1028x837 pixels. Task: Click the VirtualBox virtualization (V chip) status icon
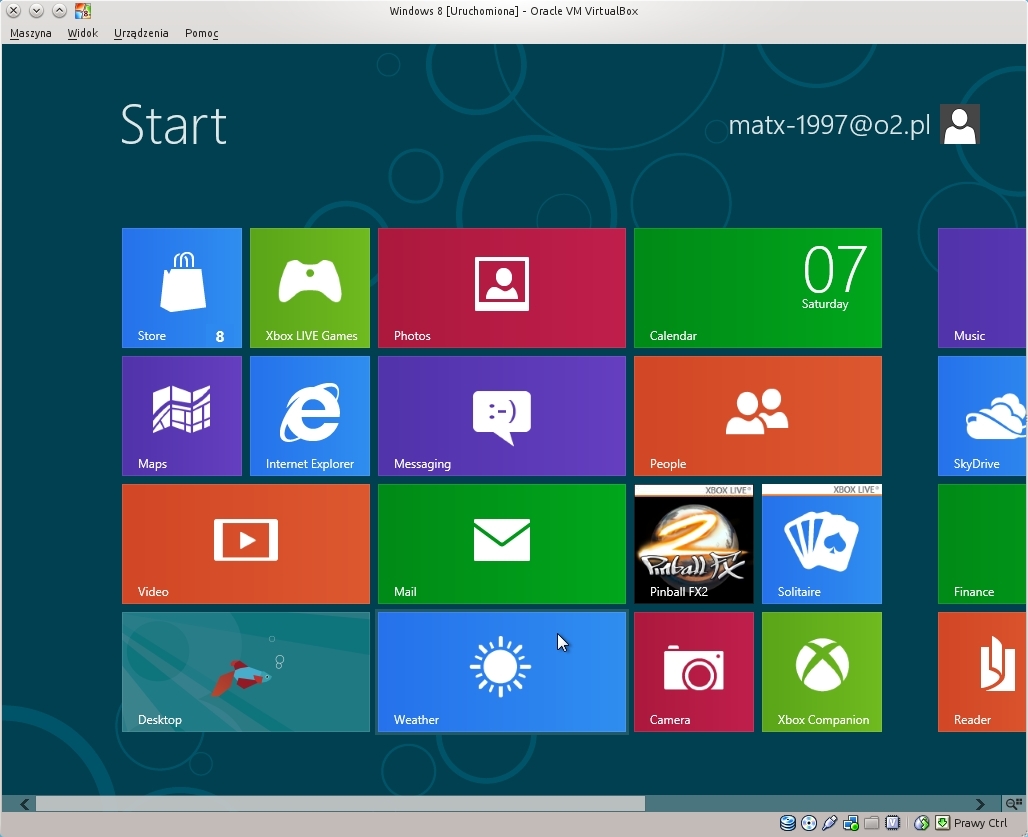click(892, 823)
